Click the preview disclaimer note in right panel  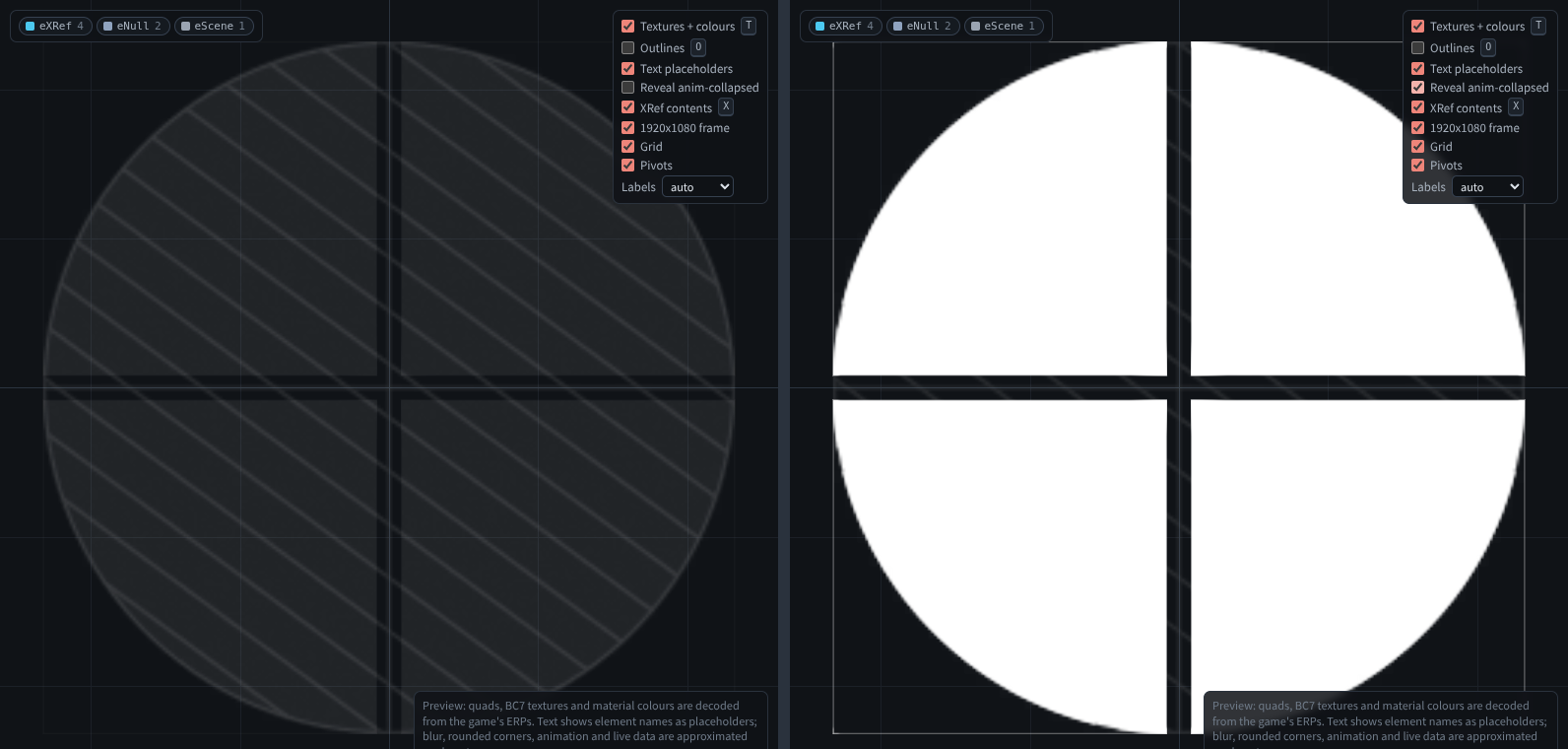click(1381, 720)
